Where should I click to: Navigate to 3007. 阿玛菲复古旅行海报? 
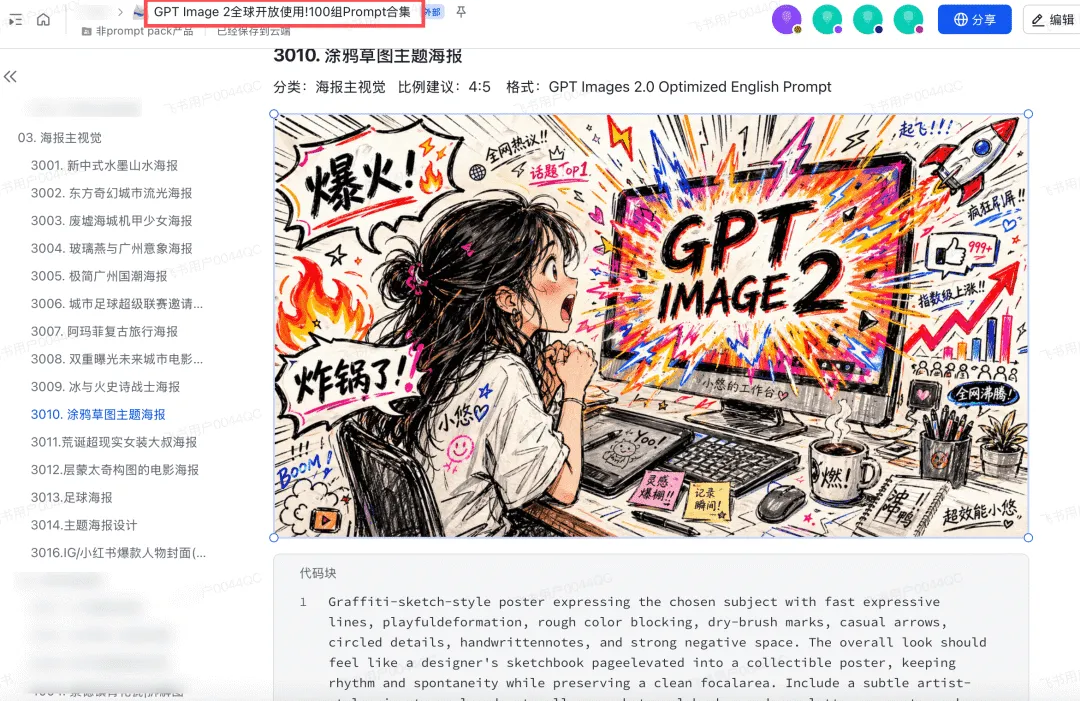pyautogui.click(x=104, y=331)
